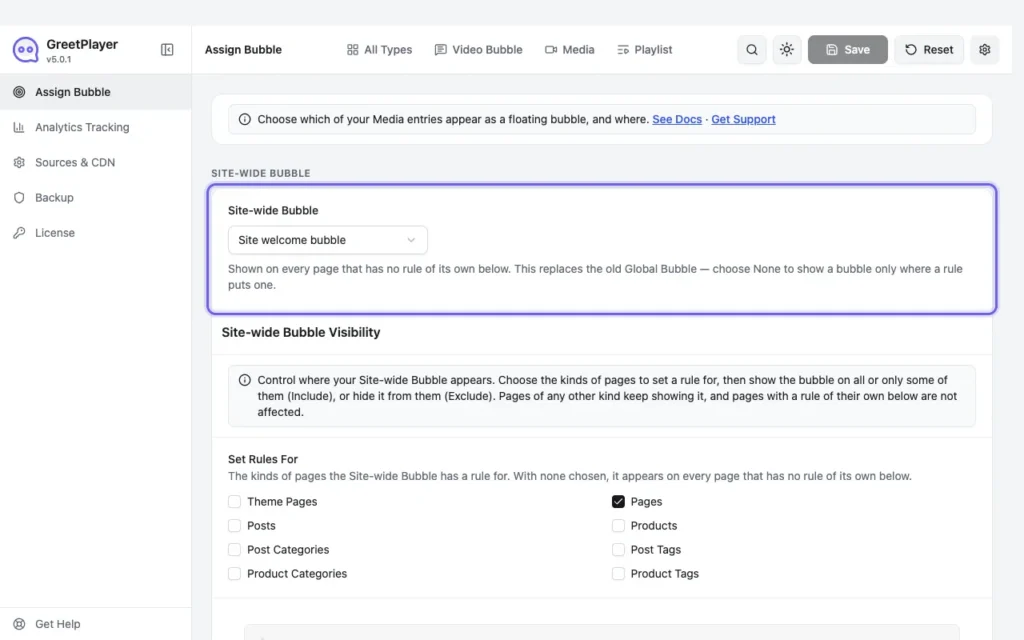Viewport: 1024px width, 640px height.
Task: Open the Get Support link
Action: click(743, 120)
